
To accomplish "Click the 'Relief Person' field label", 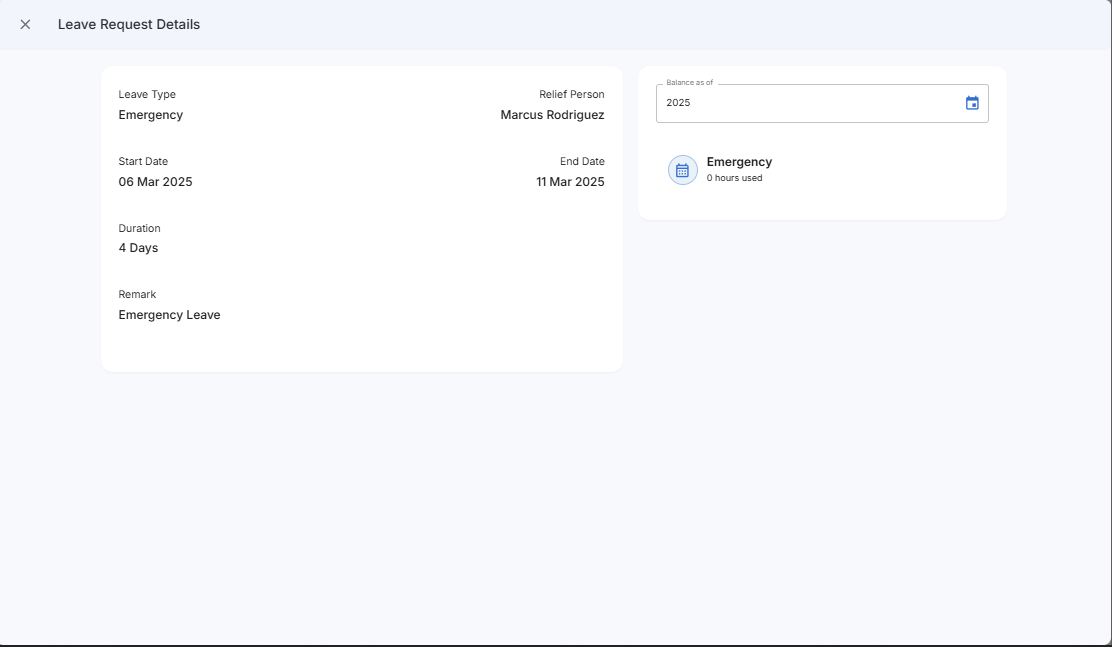I will click(571, 95).
